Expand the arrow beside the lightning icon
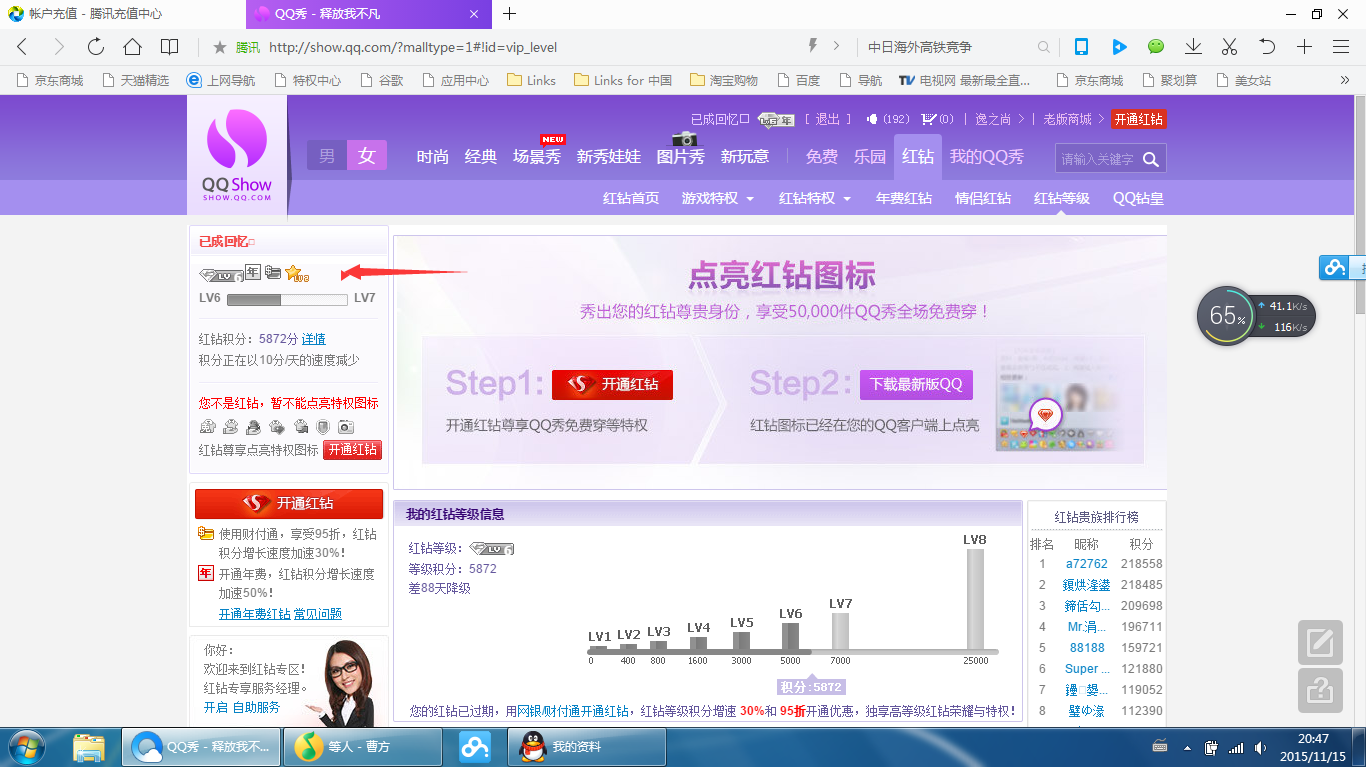 [x=836, y=47]
